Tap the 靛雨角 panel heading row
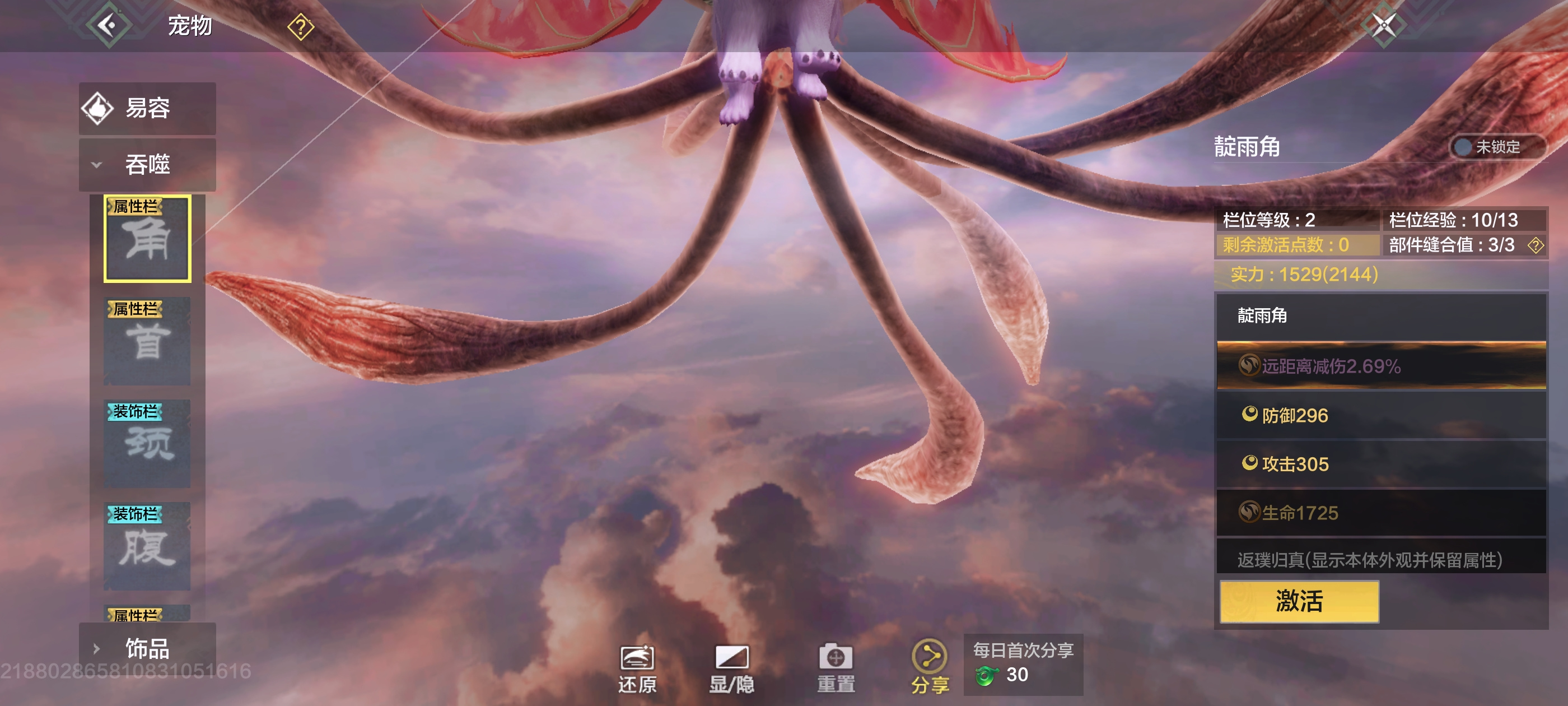Screen dimensions: 1568x706 click(x=1381, y=315)
